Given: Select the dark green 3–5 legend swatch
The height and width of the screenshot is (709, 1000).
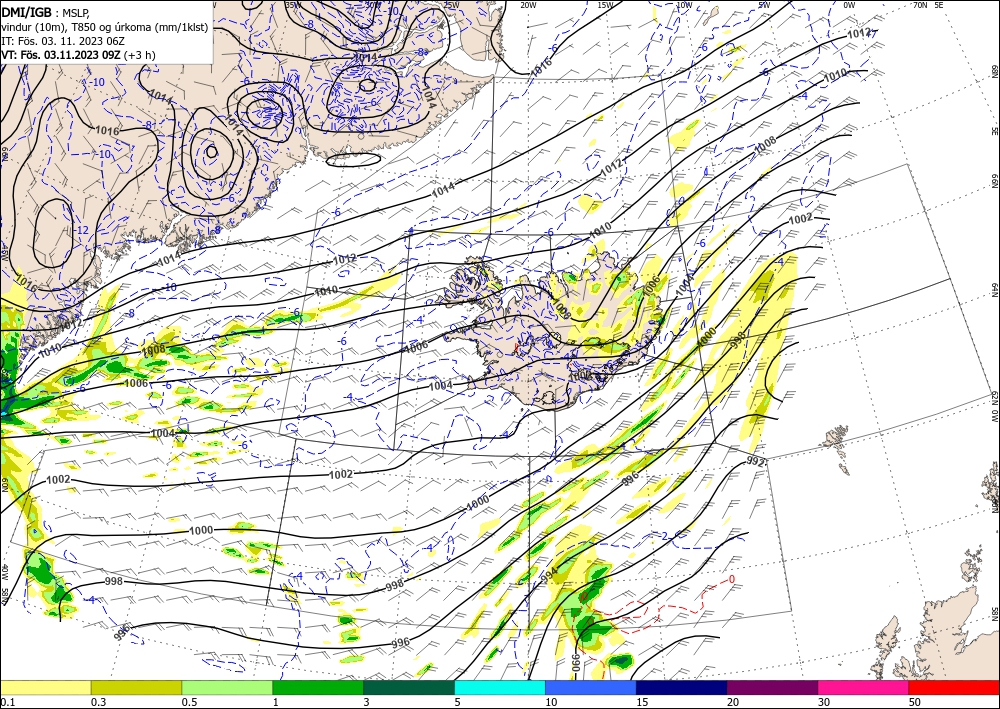Looking at the screenshot, I should 409,687.
